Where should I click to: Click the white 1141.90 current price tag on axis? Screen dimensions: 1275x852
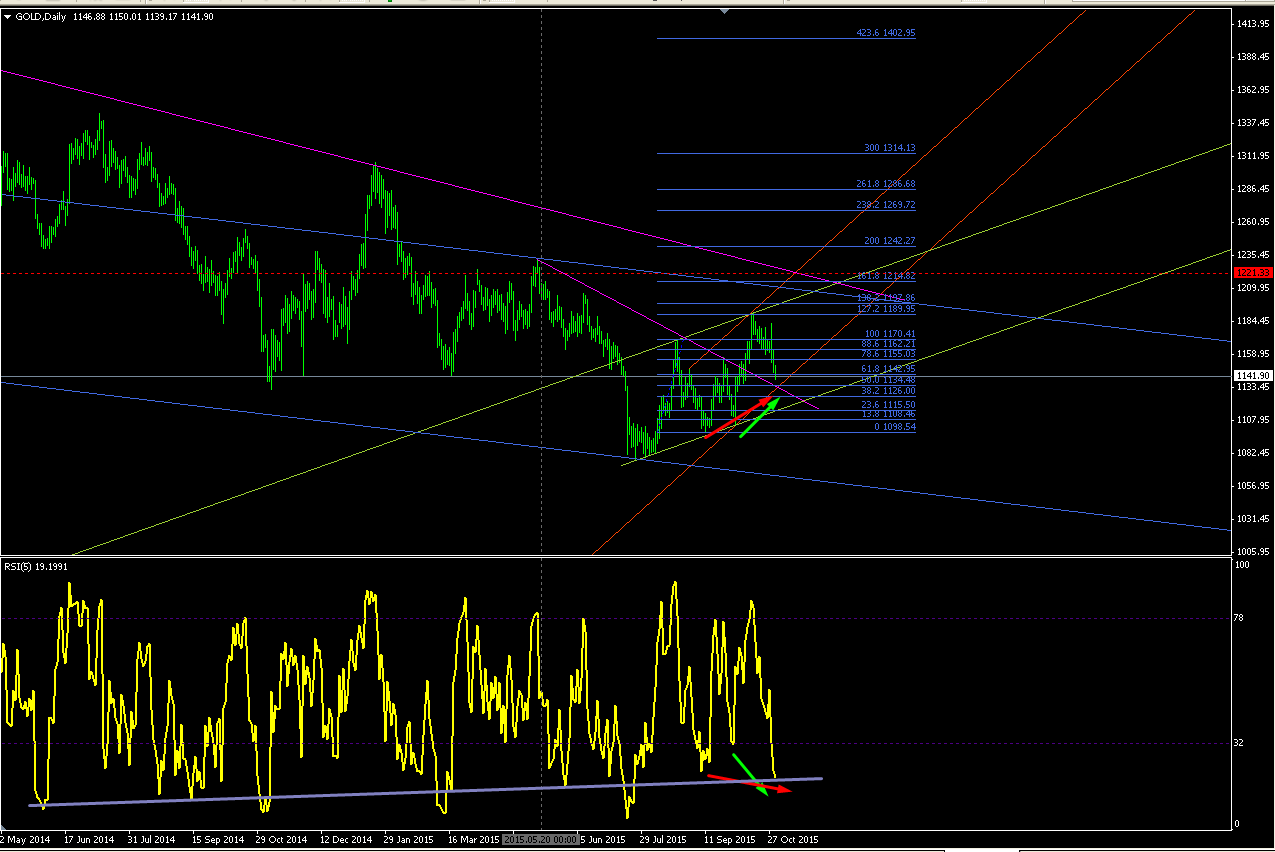(1252, 376)
